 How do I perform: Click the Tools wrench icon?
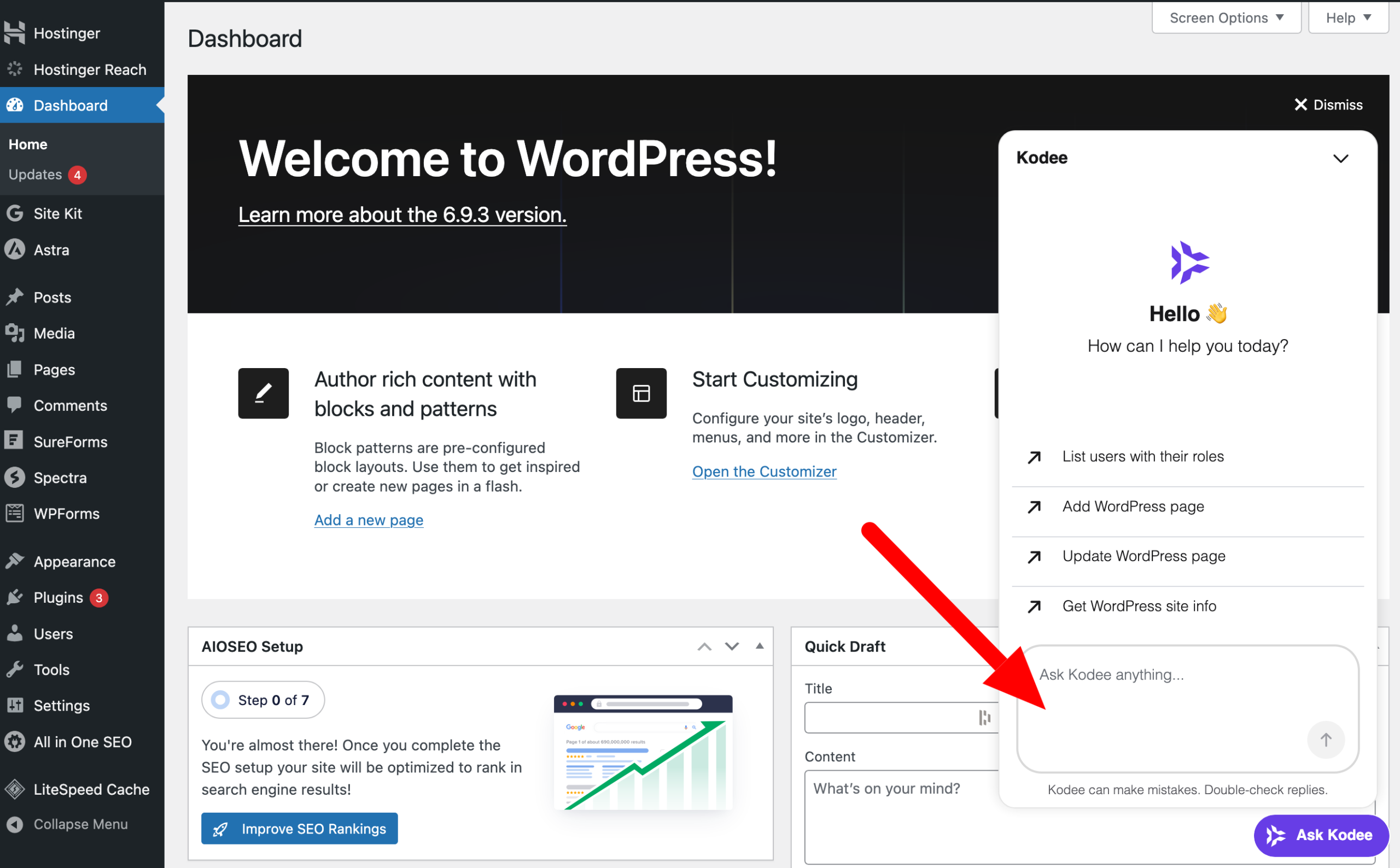pos(15,669)
